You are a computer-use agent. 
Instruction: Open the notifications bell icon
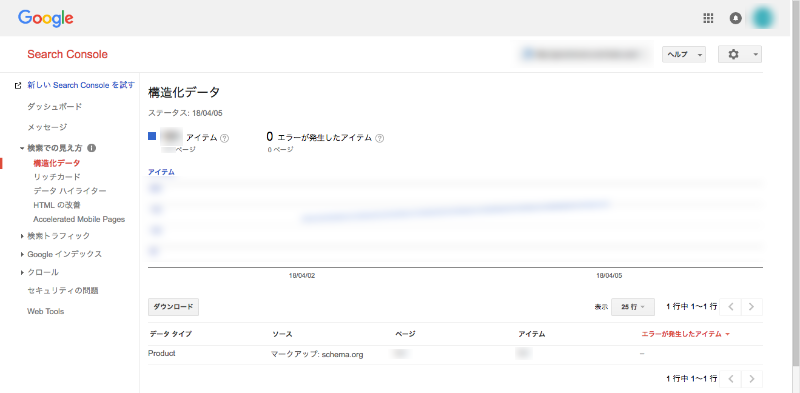tap(735, 18)
